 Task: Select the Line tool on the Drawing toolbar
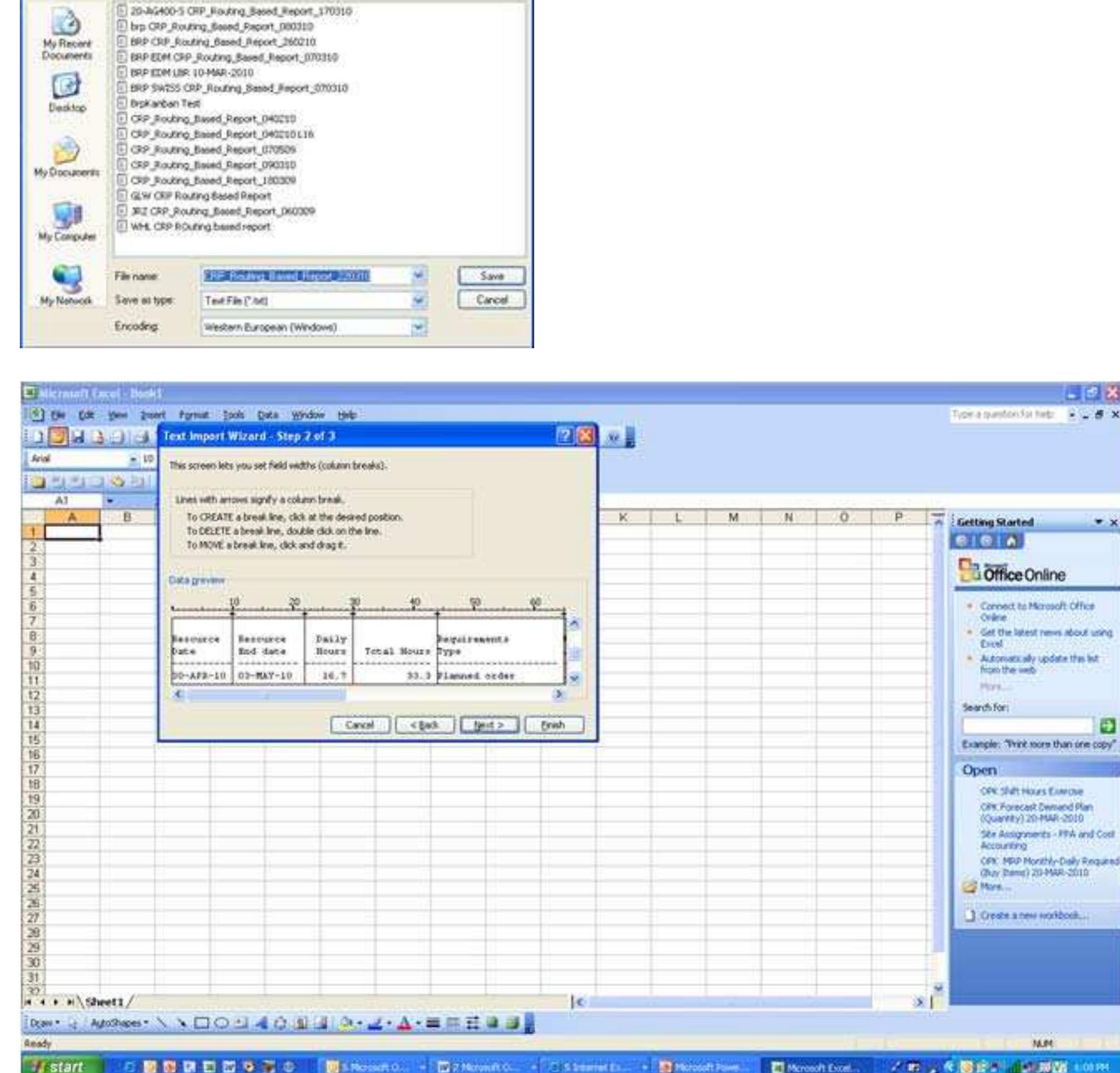(x=162, y=1023)
